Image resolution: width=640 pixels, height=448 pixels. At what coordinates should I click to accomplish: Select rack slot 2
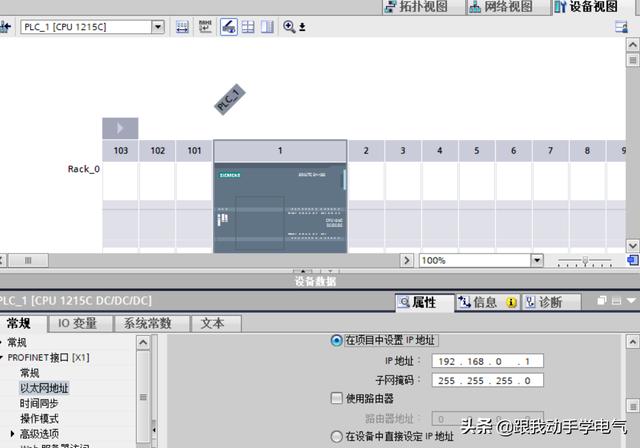click(x=366, y=151)
